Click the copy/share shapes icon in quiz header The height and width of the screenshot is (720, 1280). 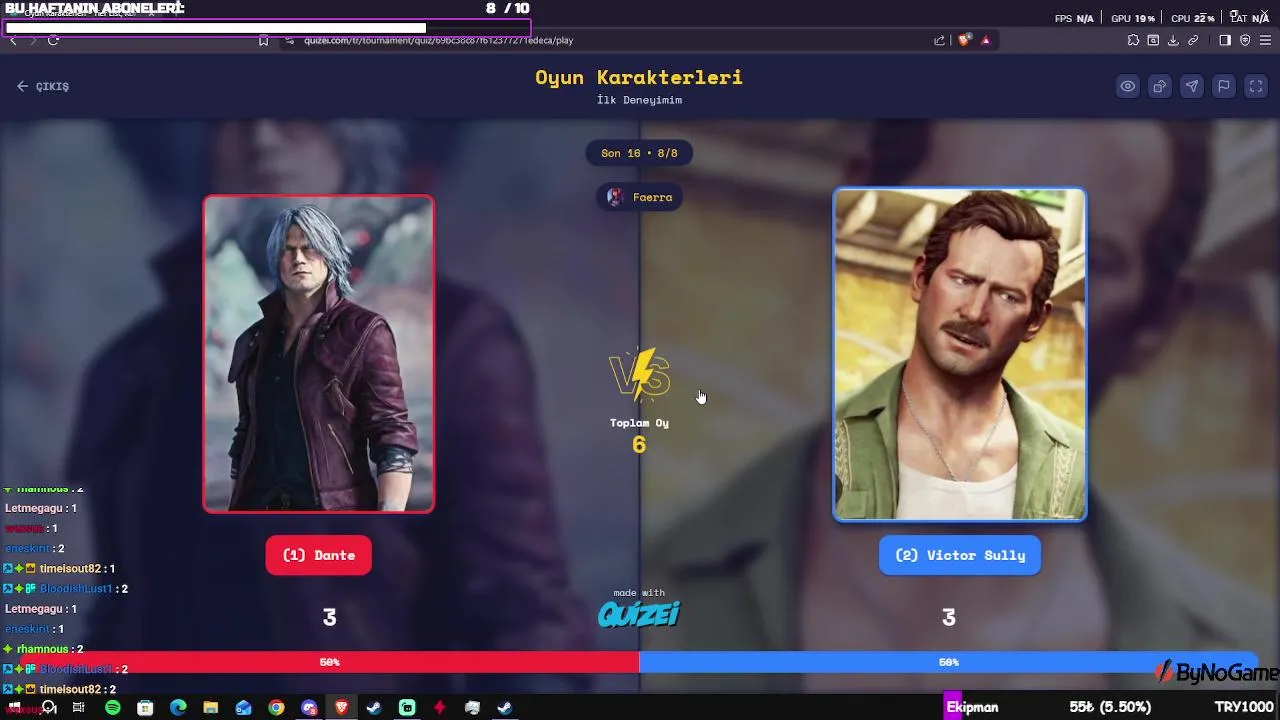1159,86
